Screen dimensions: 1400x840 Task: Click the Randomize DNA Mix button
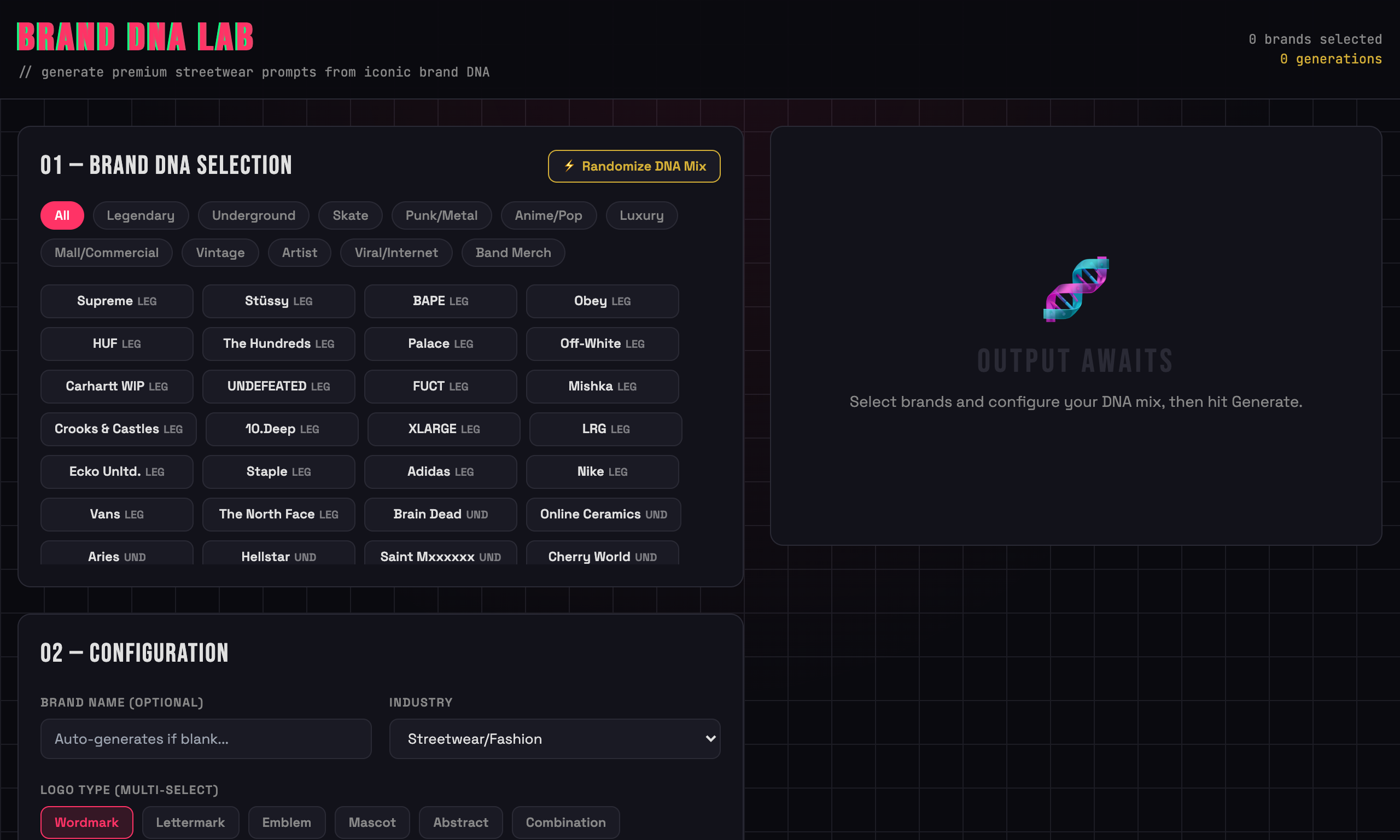[634, 166]
